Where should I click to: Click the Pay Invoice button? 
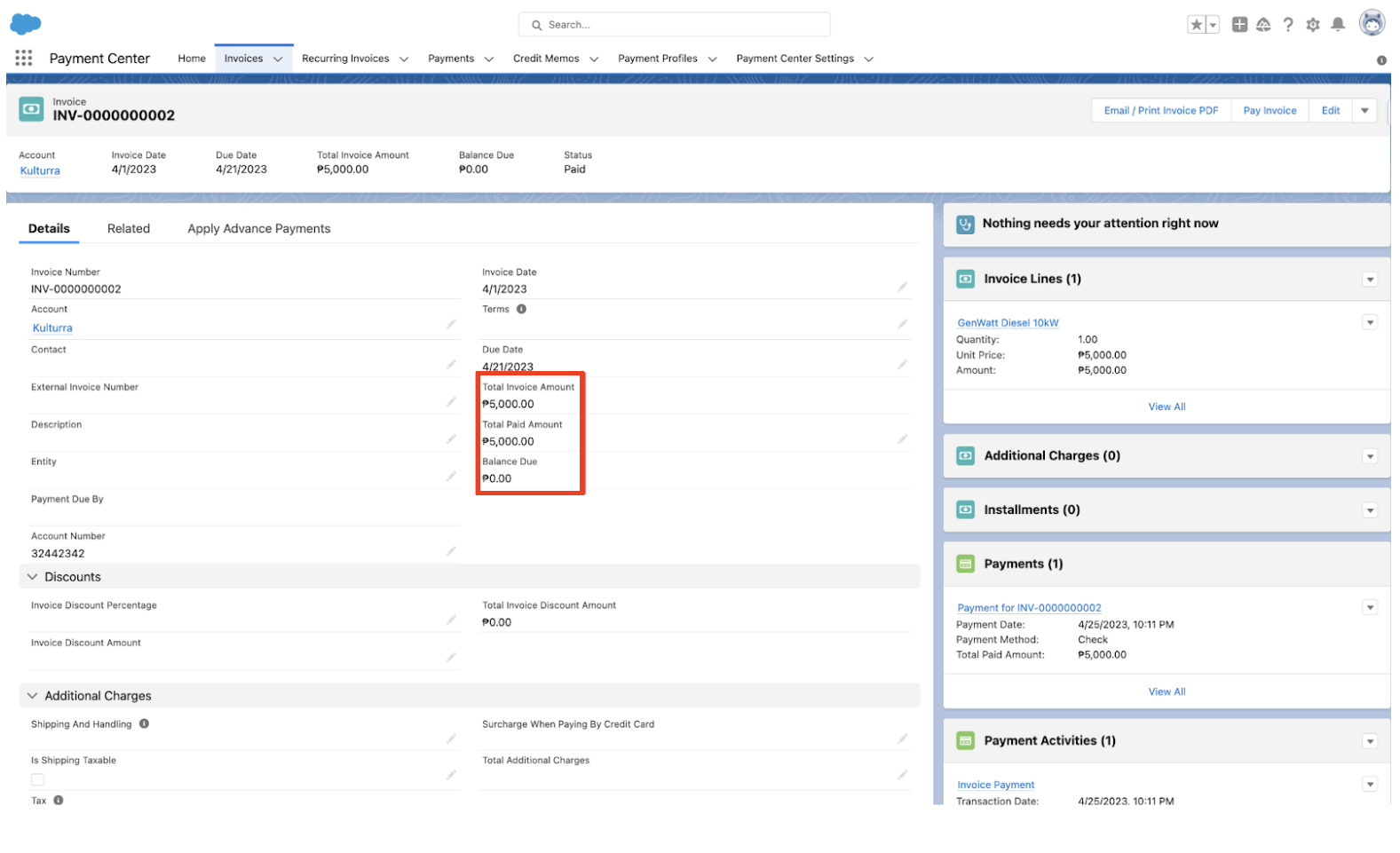coord(1269,111)
